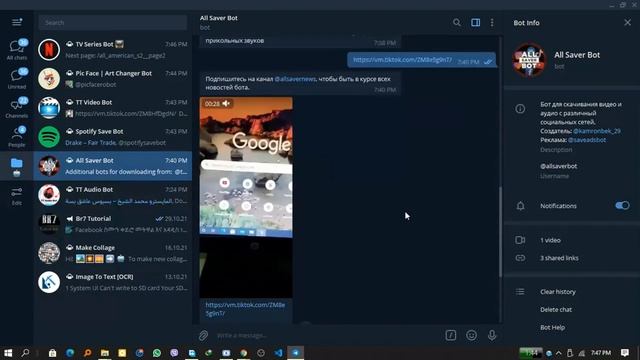Select the bots folder in sidebar
This screenshot has height=360, width=640.
pyautogui.click(x=17, y=166)
